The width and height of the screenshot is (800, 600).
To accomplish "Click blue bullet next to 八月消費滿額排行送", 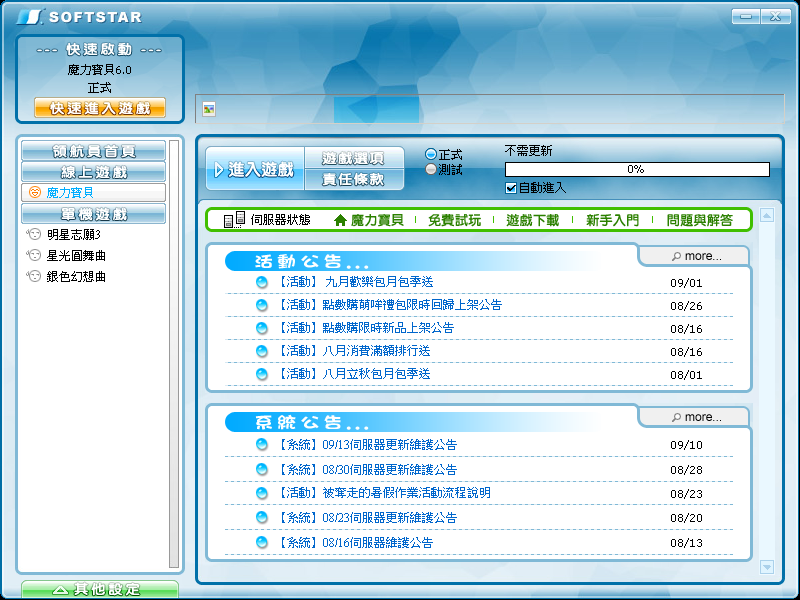I will (262, 351).
